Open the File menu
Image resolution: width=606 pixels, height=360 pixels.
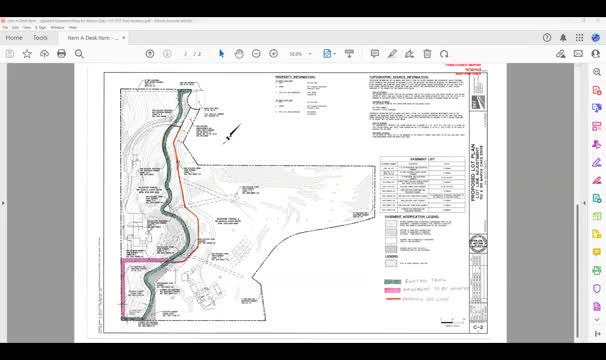click(5, 27)
